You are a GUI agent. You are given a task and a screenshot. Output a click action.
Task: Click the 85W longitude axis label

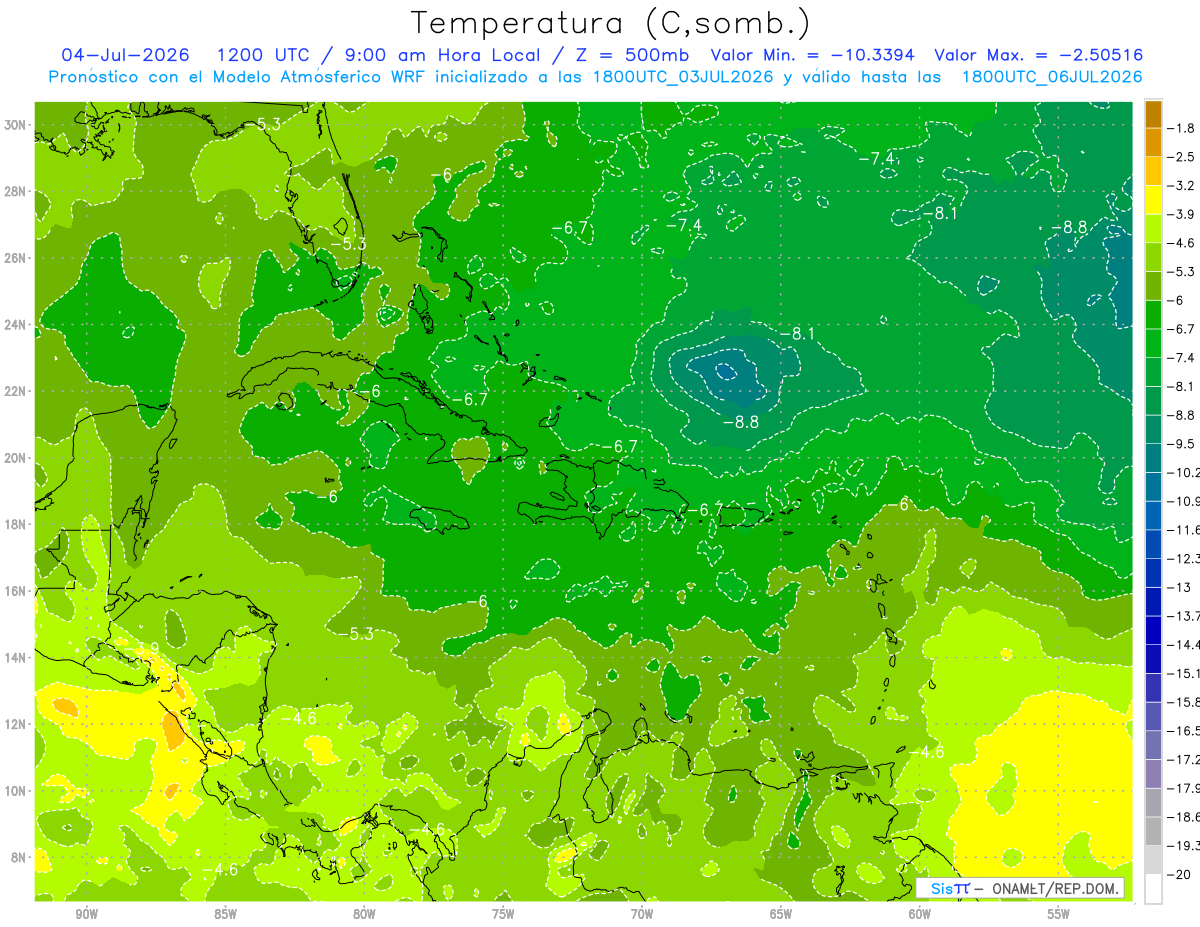click(226, 914)
